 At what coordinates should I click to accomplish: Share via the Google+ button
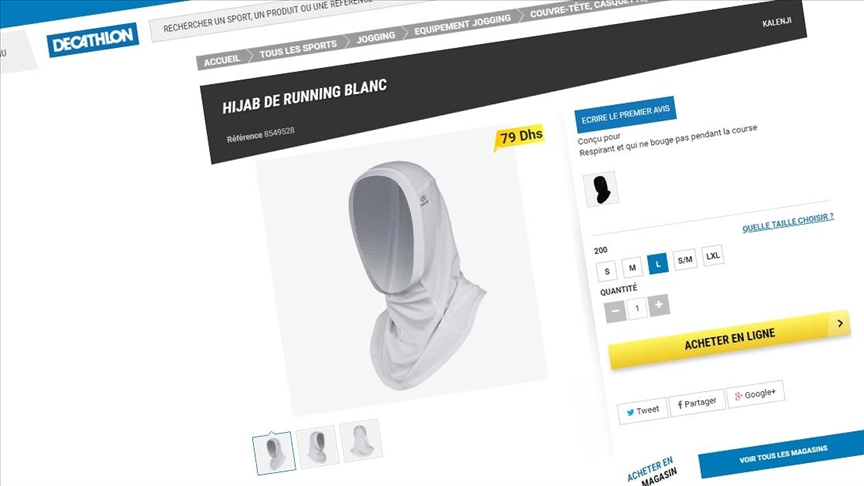click(755, 394)
